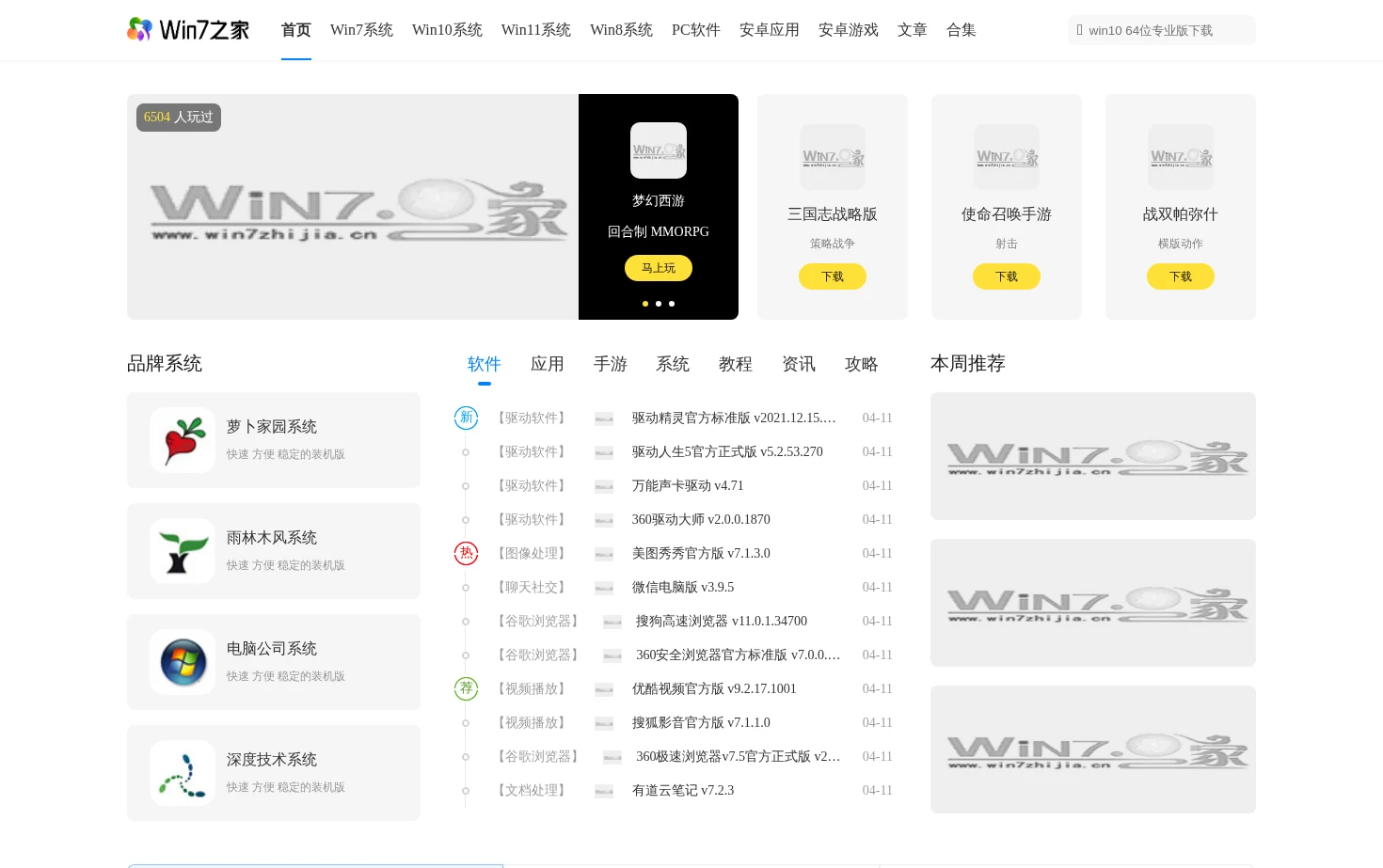Click the green 荐 badge beside 优酷视频

466,688
